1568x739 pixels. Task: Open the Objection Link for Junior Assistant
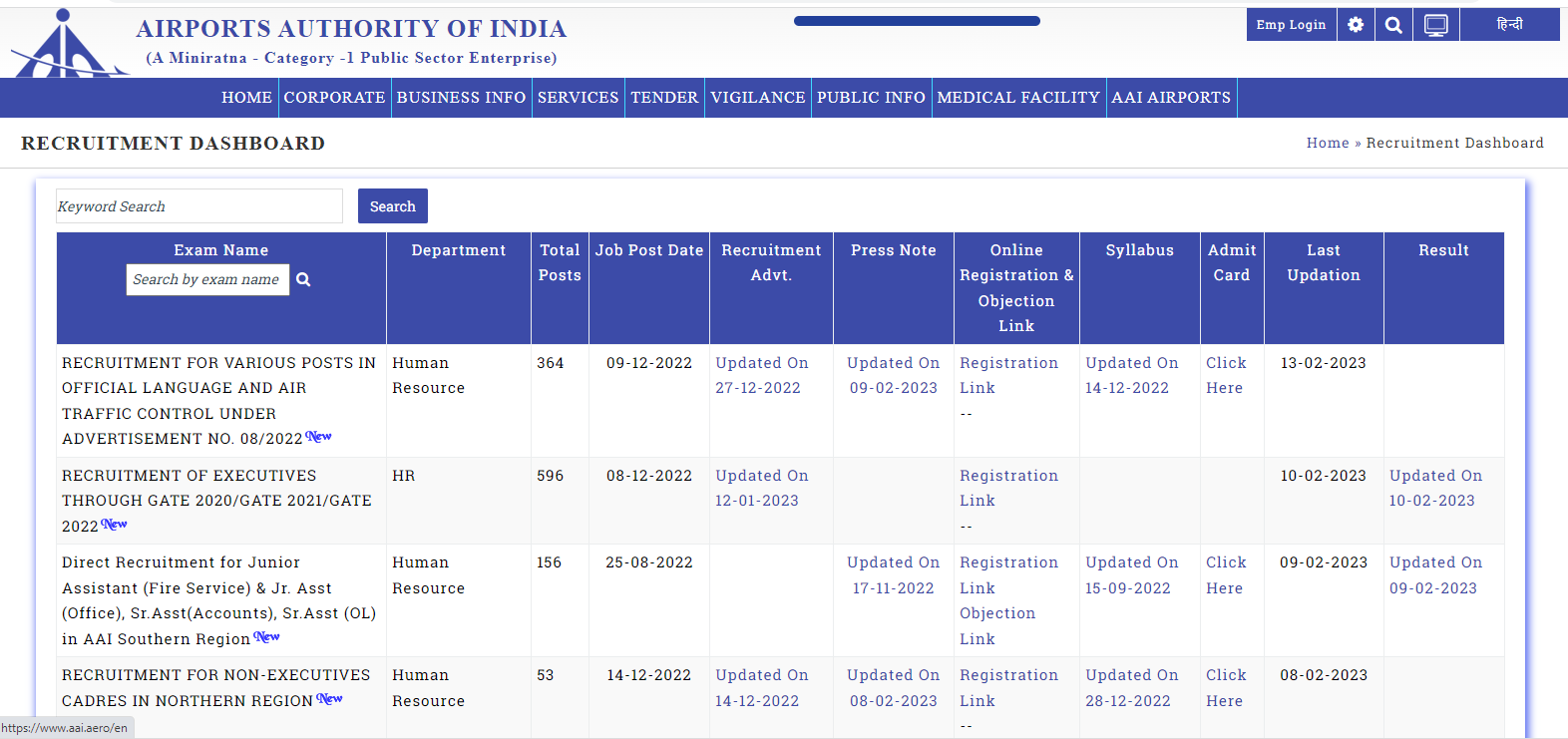pos(996,626)
